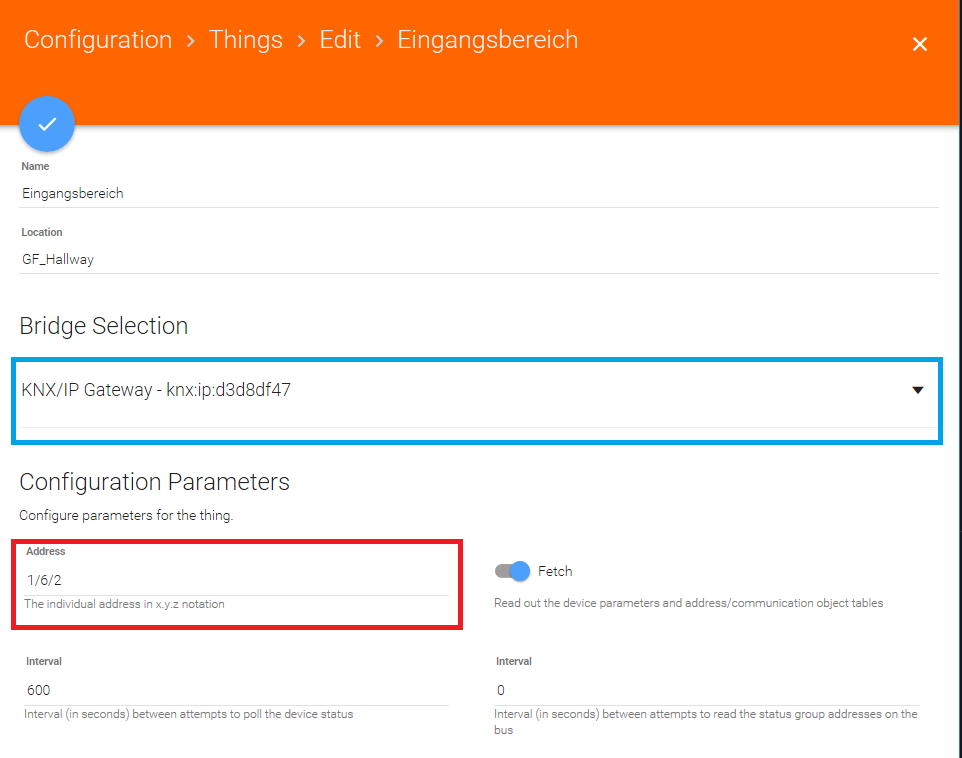Click the individual address notation hint text
This screenshot has width=962, height=758.
125,604
